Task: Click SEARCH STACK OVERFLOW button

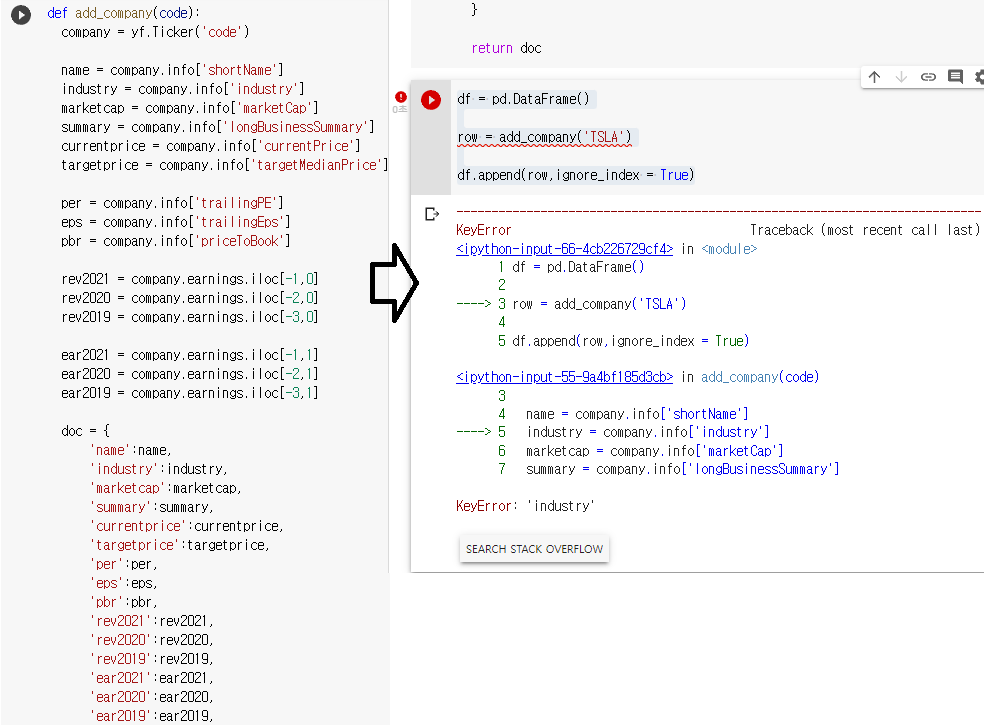Action: (534, 549)
